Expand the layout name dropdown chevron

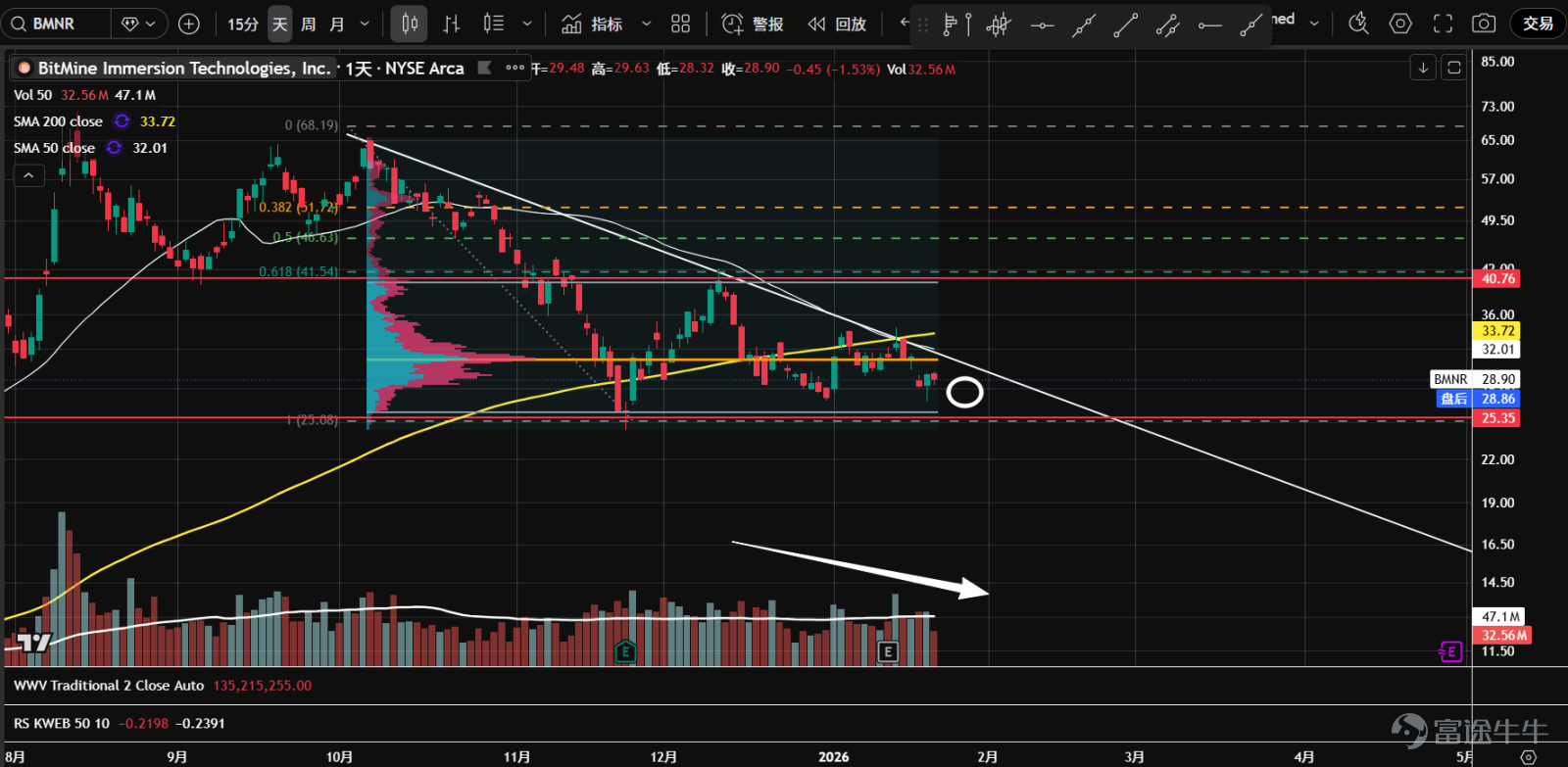[1314, 24]
